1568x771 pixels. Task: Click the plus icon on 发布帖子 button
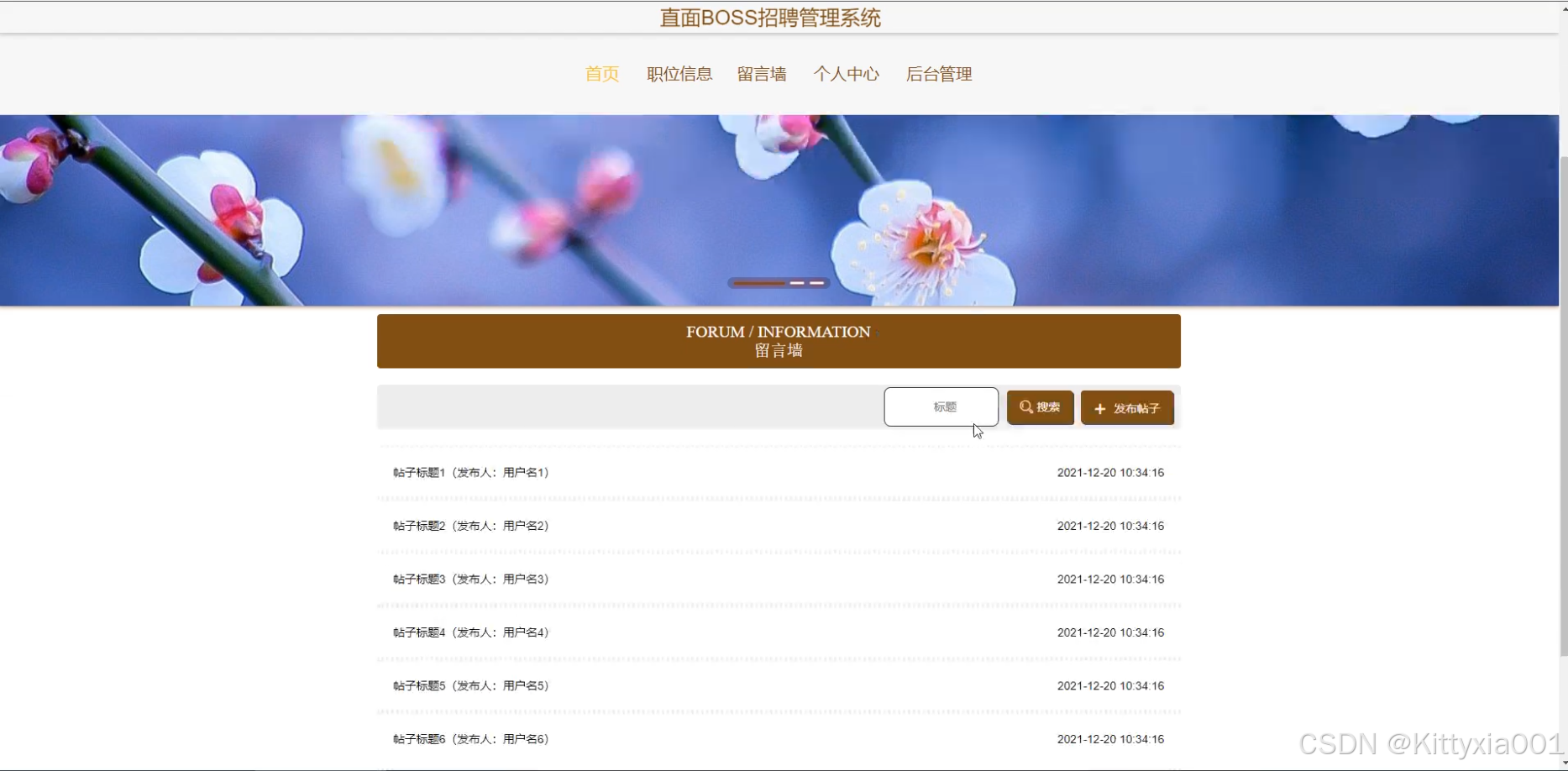pyautogui.click(x=1100, y=407)
